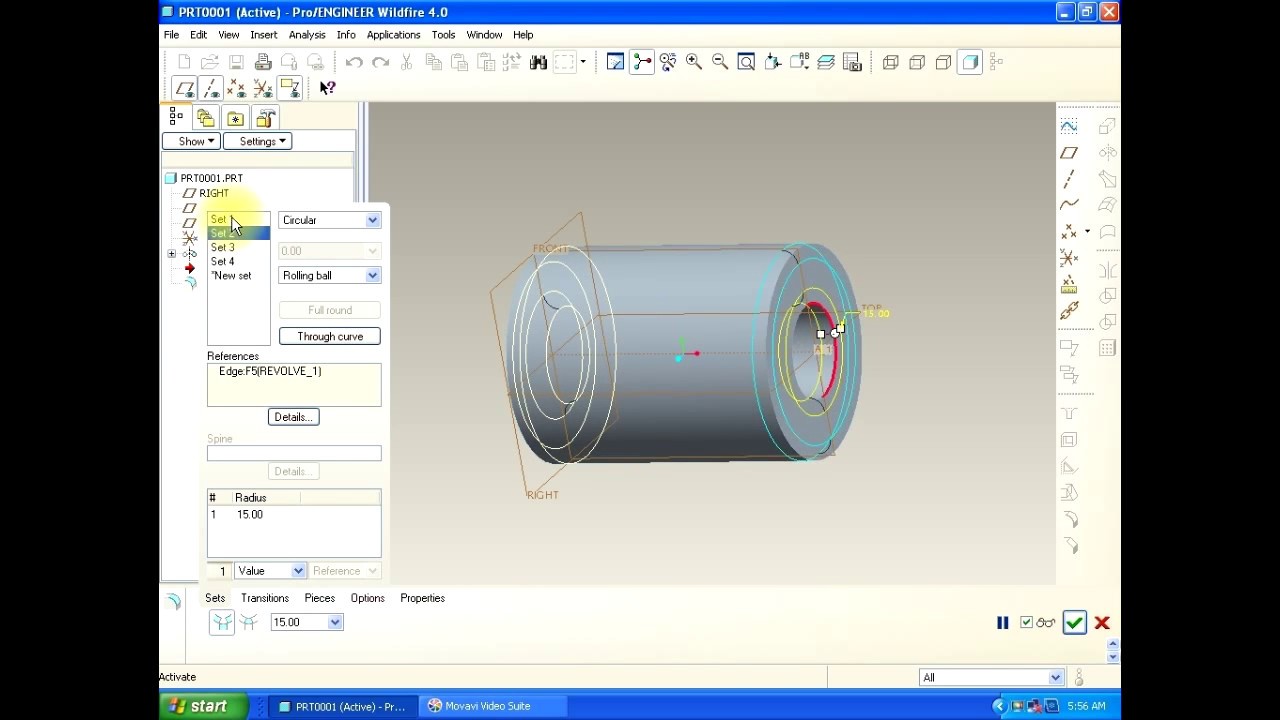Select Set 3 in the sets list
Image resolution: width=1280 pixels, height=720 pixels.
tap(238, 247)
